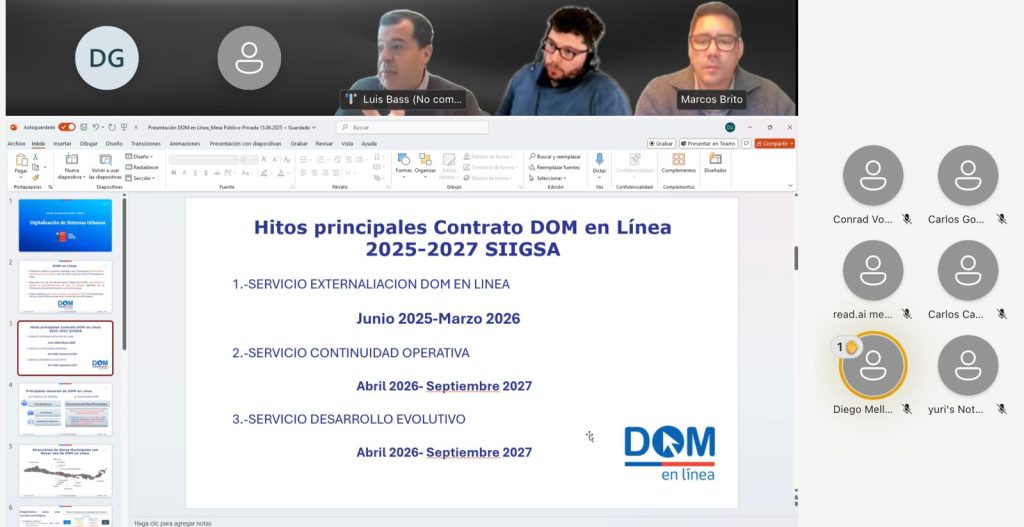
Task: Click the Bold N formatting icon
Action: pyautogui.click(x=174, y=173)
